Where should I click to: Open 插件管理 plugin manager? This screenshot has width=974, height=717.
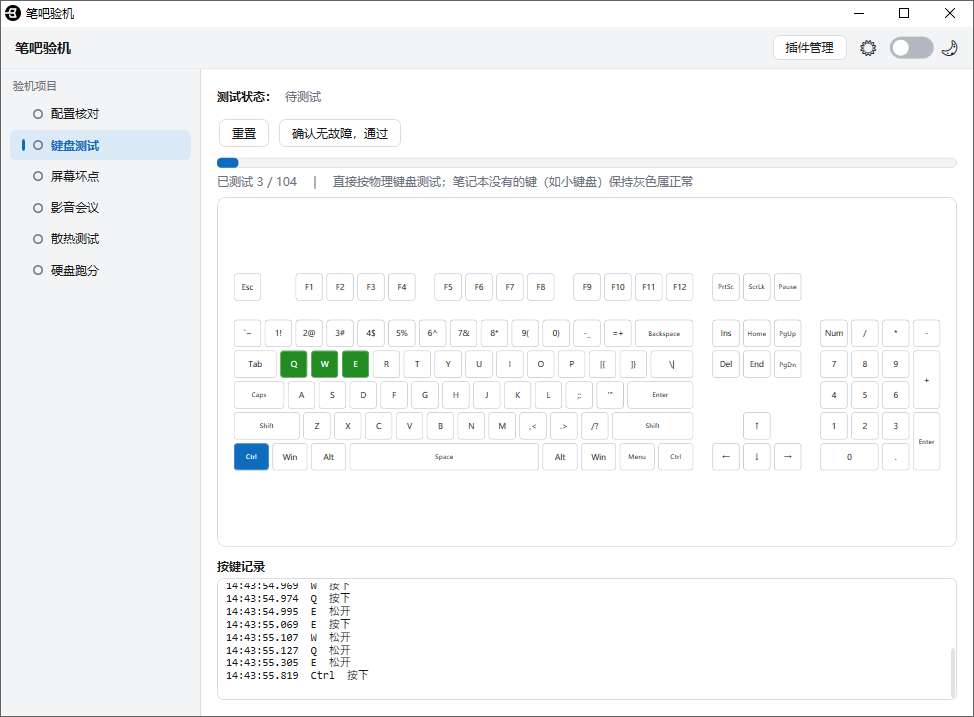coord(809,48)
